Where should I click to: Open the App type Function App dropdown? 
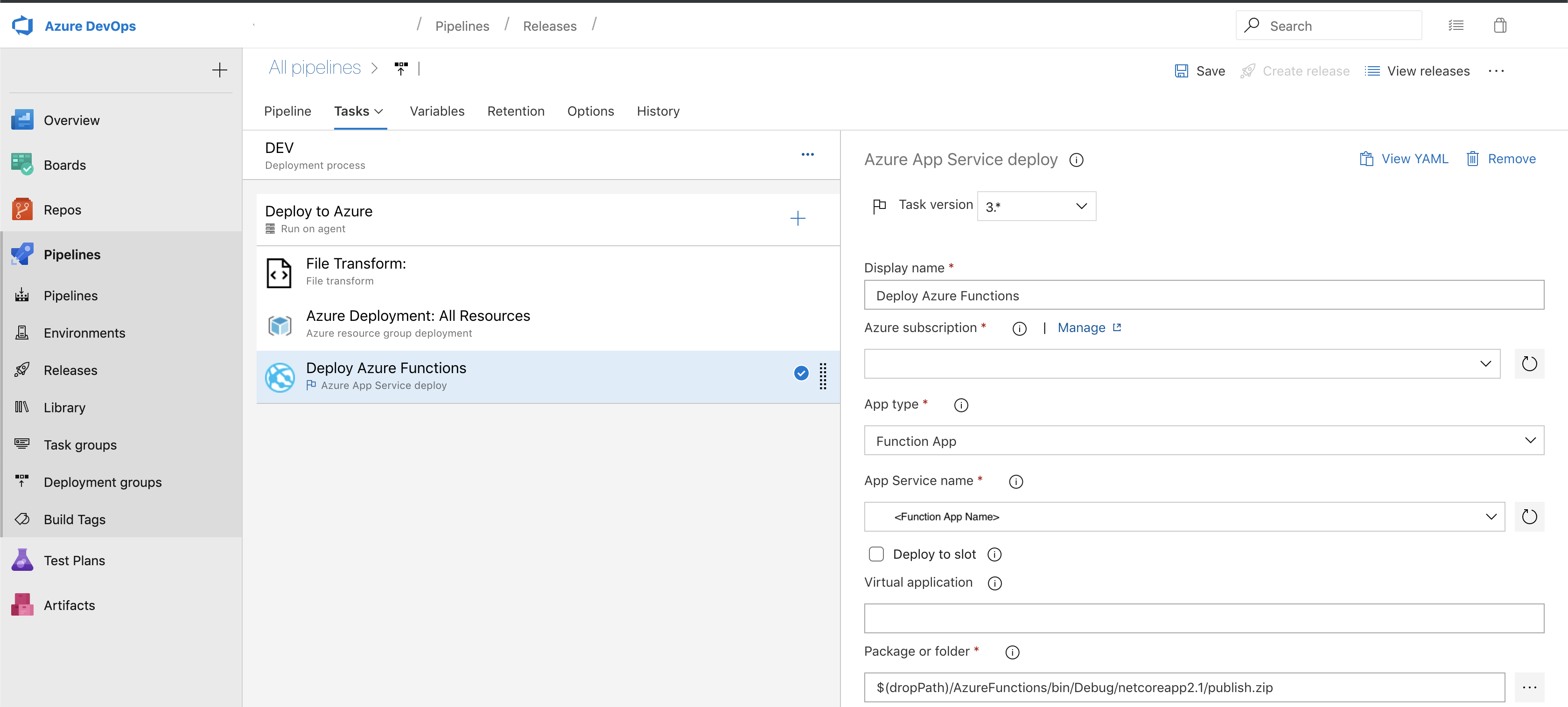pos(1204,441)
